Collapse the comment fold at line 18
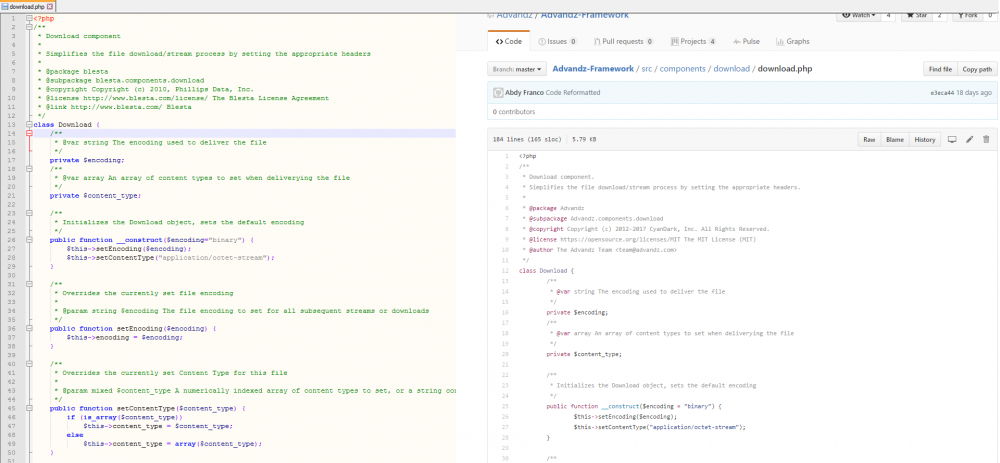 [29, 169]
